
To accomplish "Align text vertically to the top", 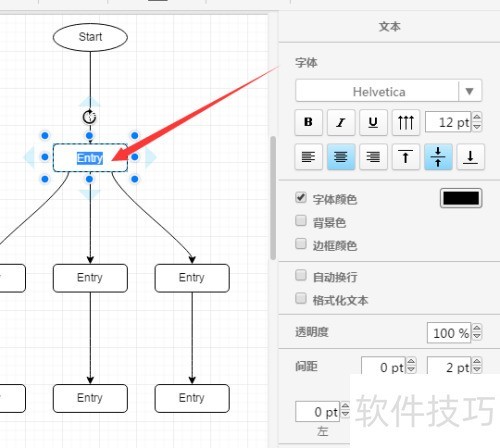I will tap(406, 157).
